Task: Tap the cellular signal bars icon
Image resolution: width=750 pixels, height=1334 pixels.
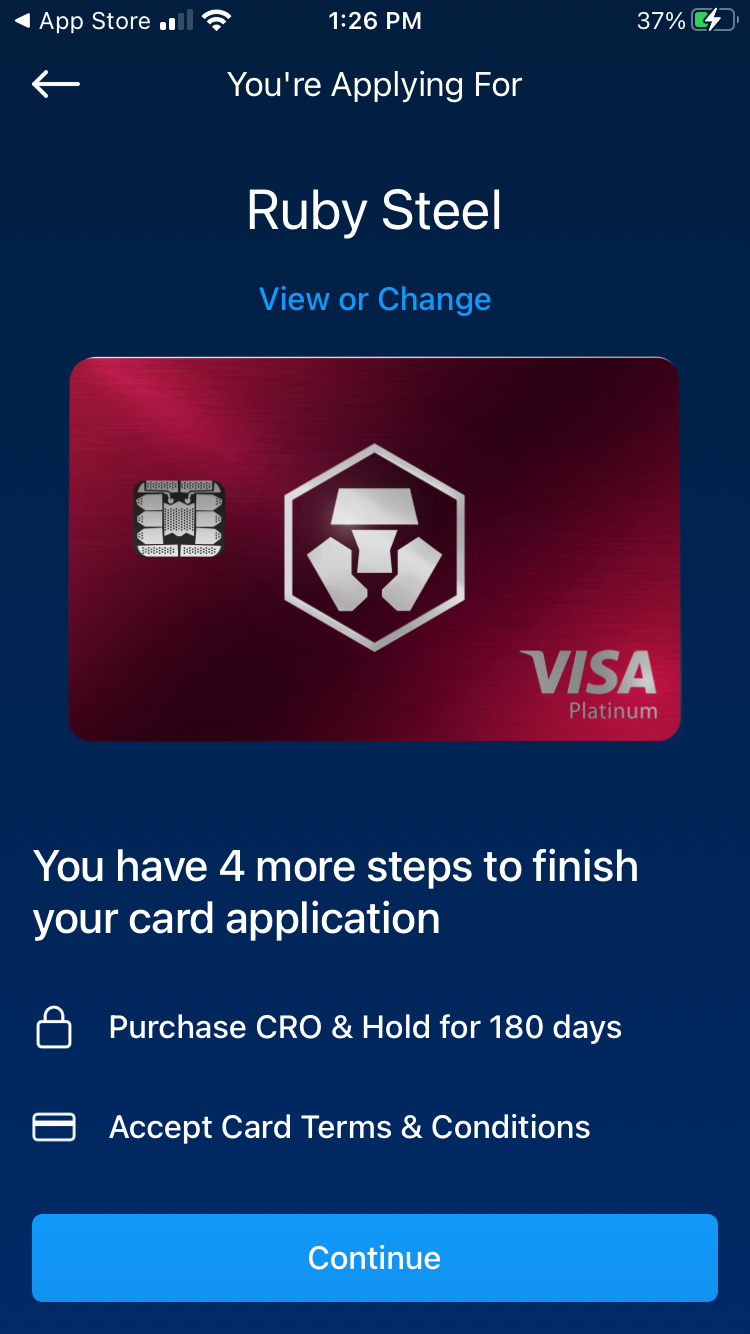Action: point(176,21)
